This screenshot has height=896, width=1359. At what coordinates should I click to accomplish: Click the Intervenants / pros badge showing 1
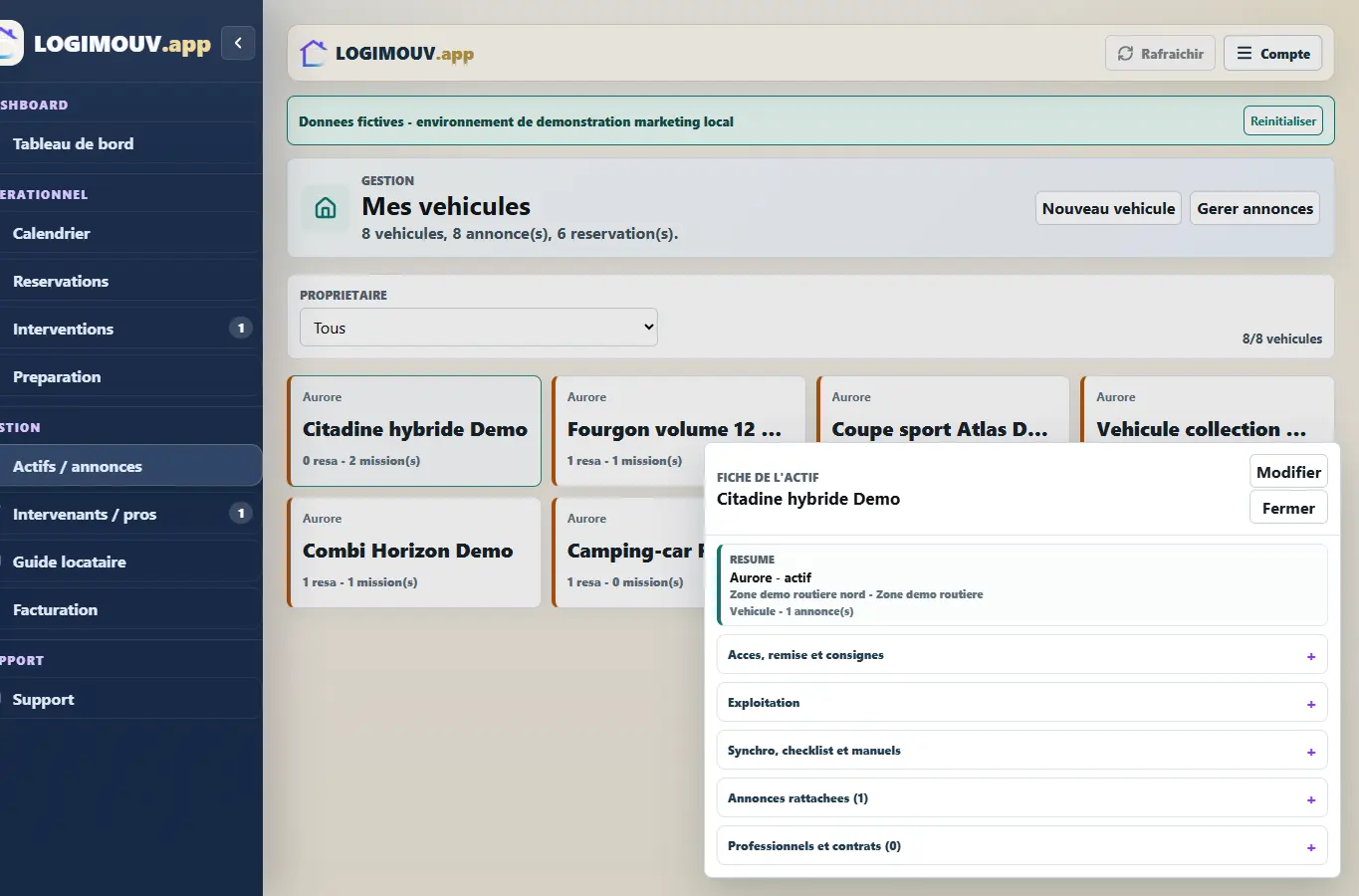pos(241,513)
